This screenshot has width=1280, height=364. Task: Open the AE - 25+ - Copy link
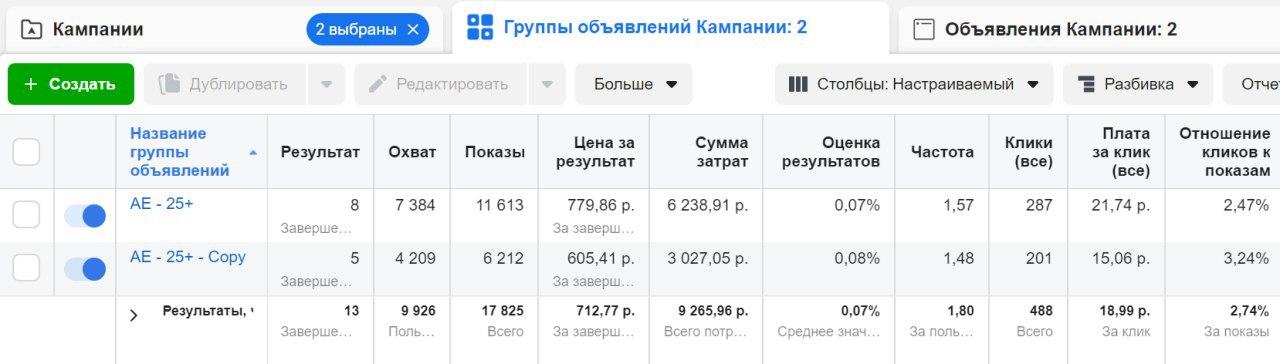coord(188,257)
